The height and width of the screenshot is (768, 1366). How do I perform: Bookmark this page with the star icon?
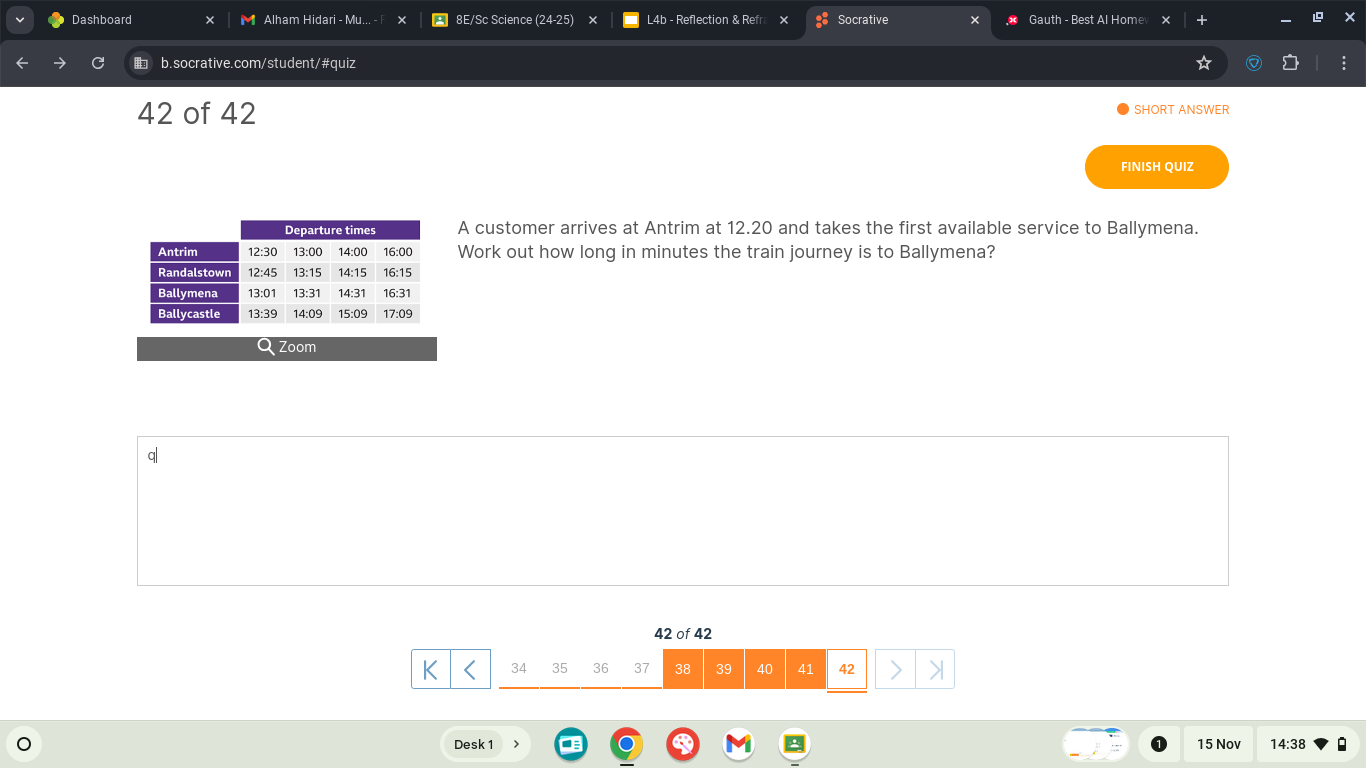[1204, 63]
